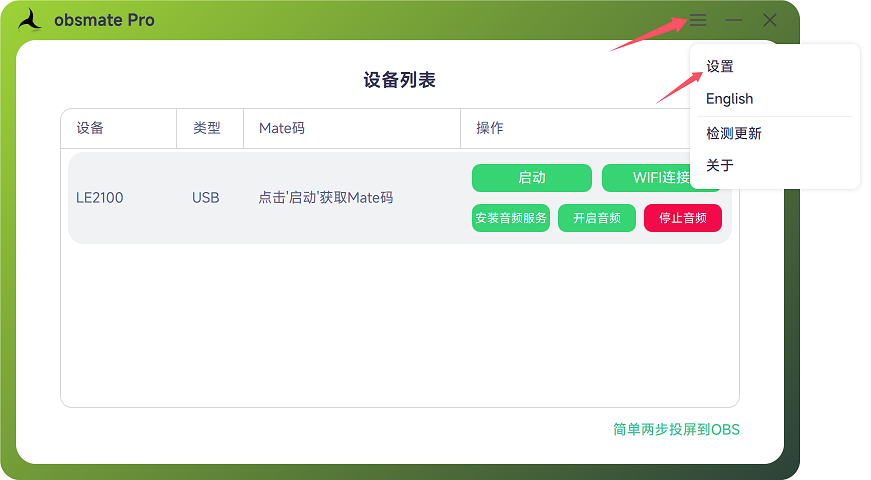Open the 简单两步投屏到OBS link
The width and height of the screenshot is (871, 480).
tap(676, 429)
